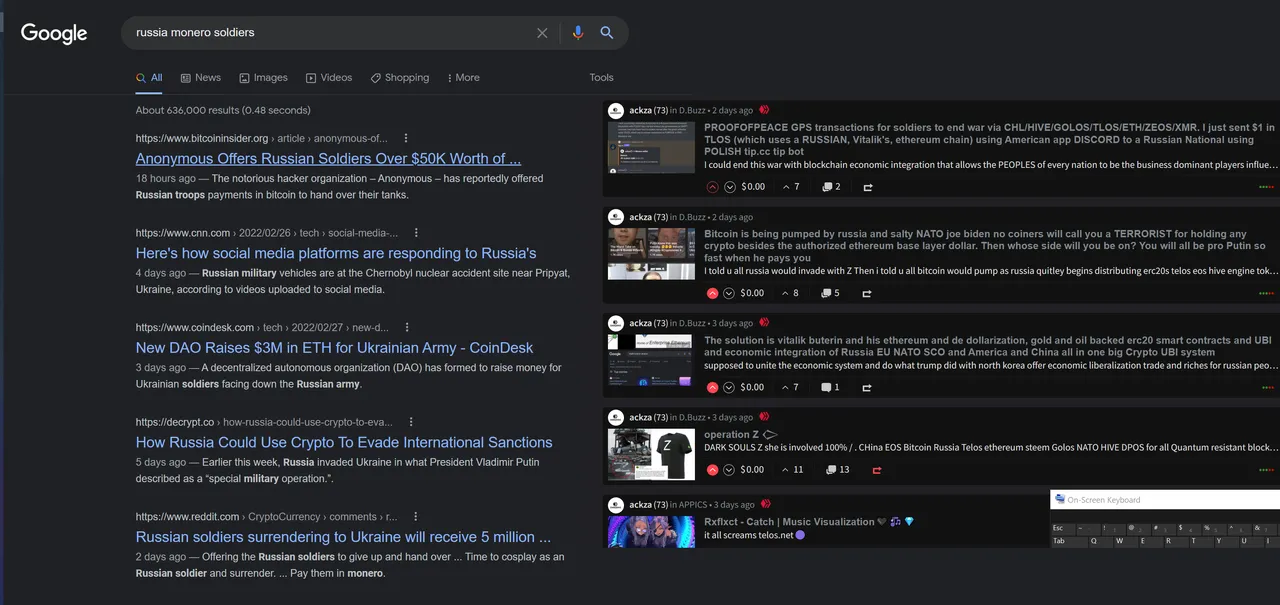Screen dimensions: 1280x605
Task: Open the 13 comments on the operation Z post
Action: [x=836, y=469]
